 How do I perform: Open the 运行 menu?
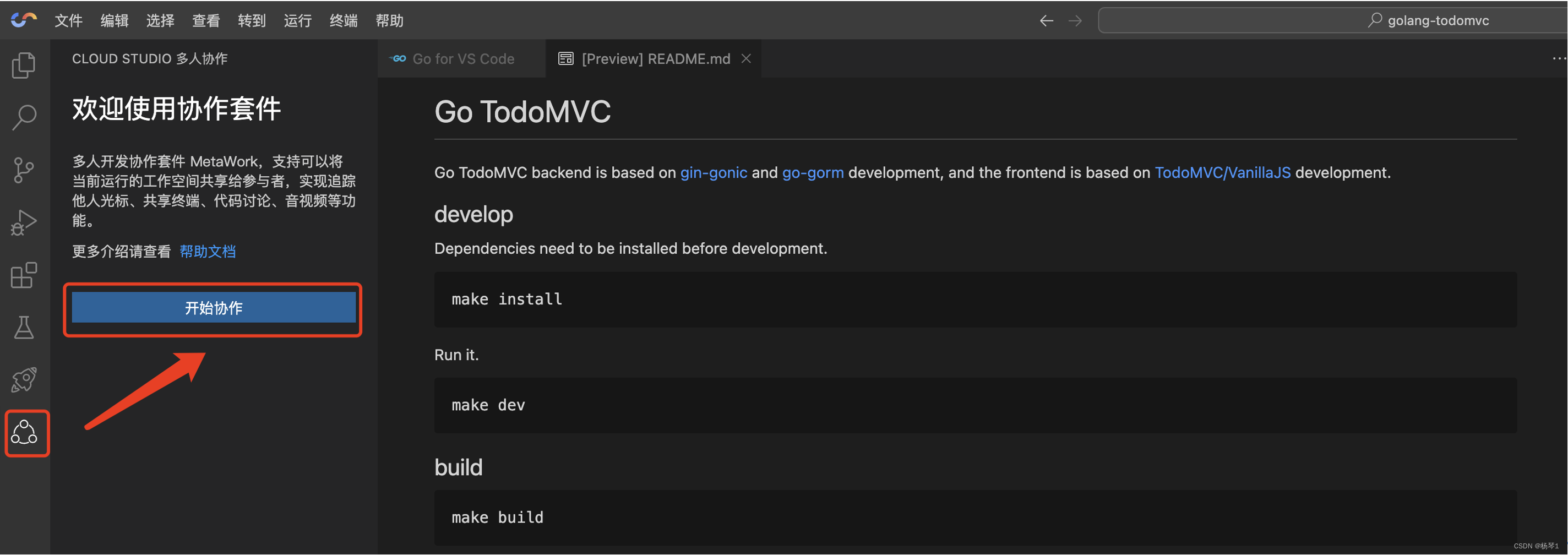298,21
